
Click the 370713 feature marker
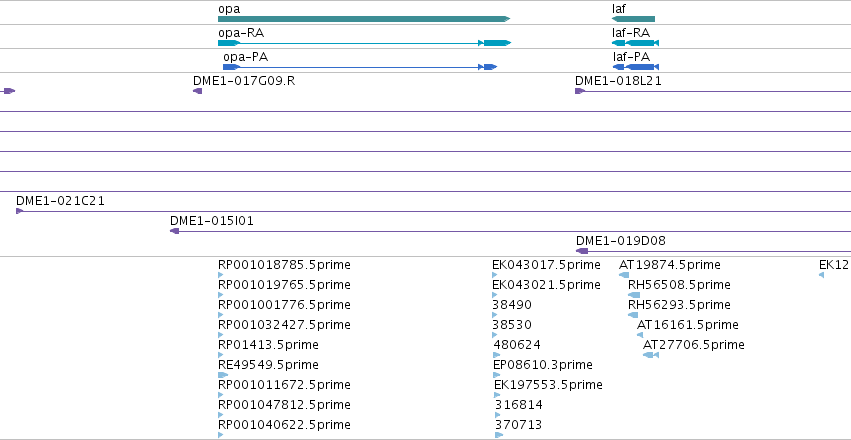[499, 435]
